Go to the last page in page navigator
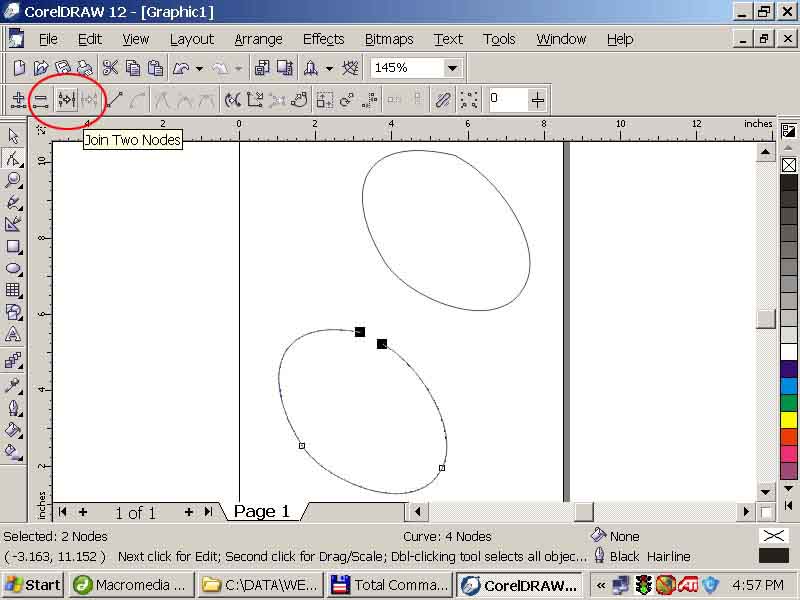Viewport: 800px width, 600px height. [208, 512]
